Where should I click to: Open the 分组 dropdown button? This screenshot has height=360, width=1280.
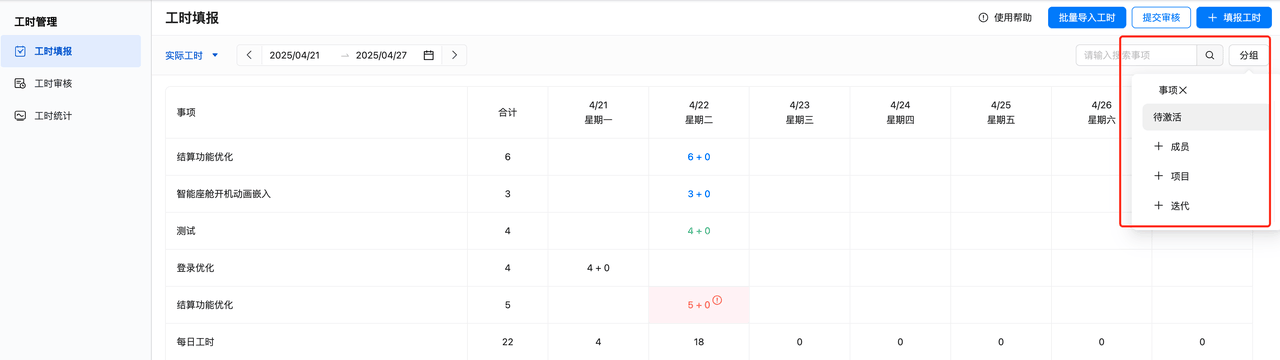click(x=1248, y=55)
